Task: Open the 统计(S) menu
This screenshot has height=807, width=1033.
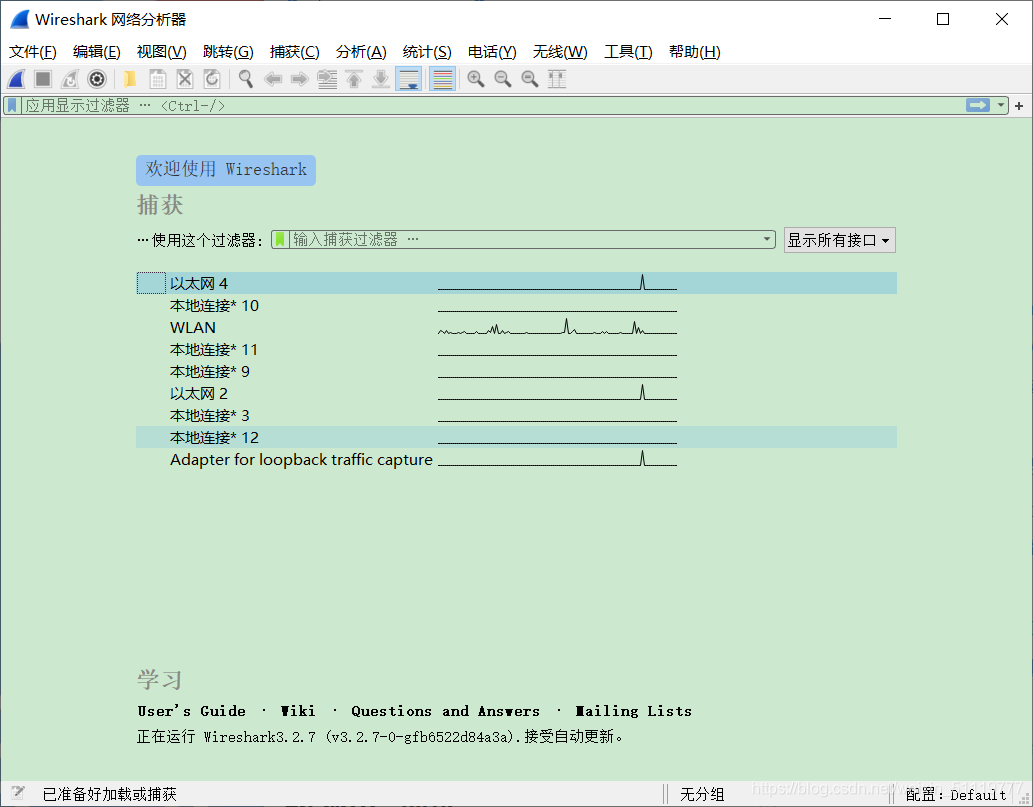Action: pyautogui.click(x=427, y=51)
